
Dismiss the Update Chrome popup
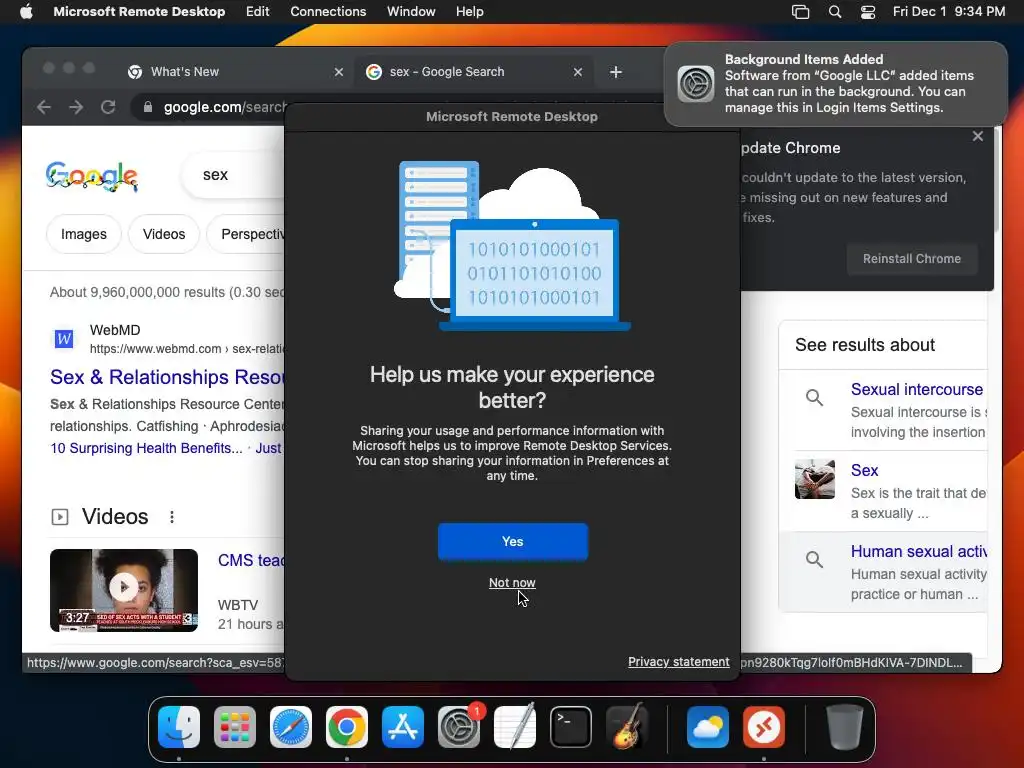tap(978, 136)
